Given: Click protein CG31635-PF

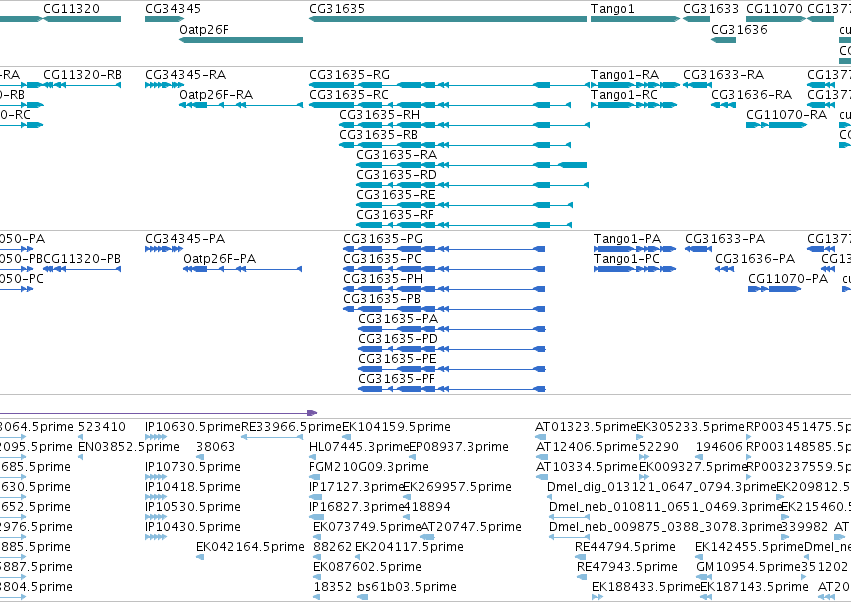Looking at the screenshot, I should (x=452, y=390).
